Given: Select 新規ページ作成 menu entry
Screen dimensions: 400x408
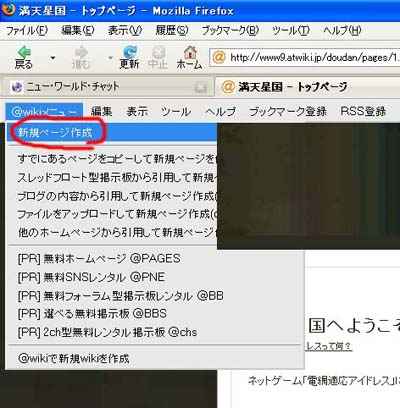Looking at the screenshot, I should pos(112,133).
